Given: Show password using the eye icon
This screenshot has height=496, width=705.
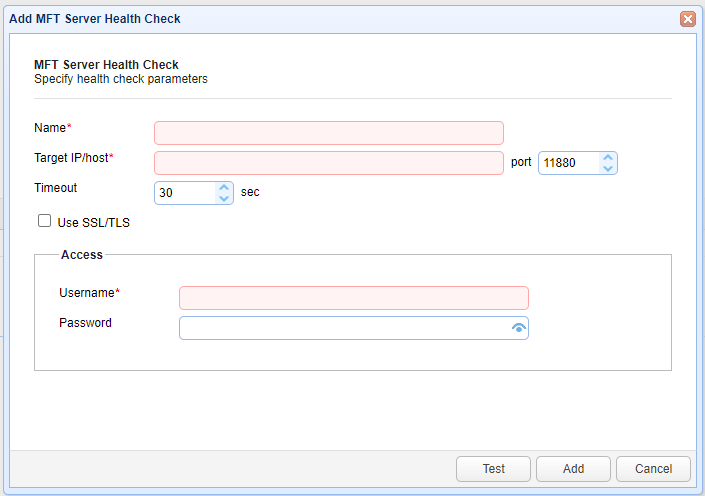Looking at the screenshot, I should [519, 328].
